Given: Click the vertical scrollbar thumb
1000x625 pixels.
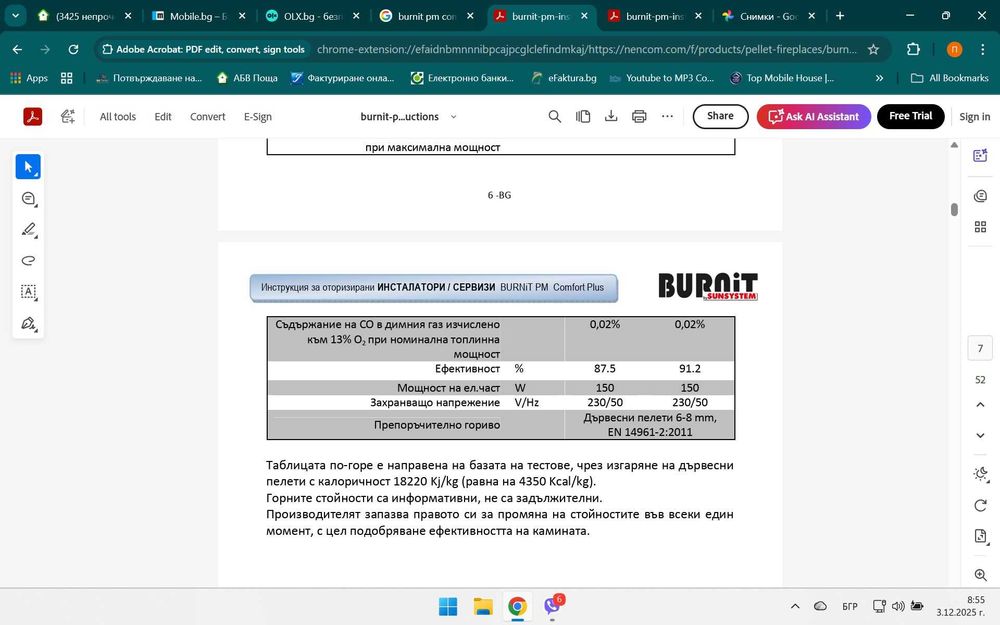Looking at the screenshot, I should (954, 209).
